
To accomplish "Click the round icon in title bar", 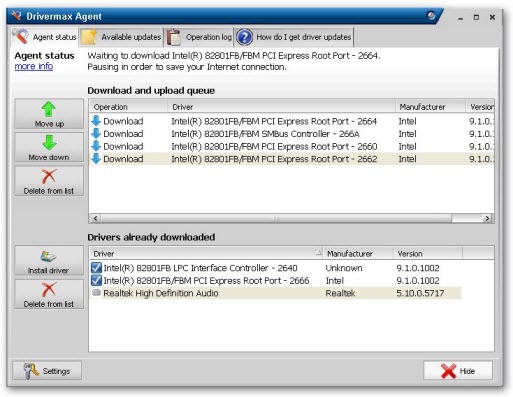I will [431, 16].
